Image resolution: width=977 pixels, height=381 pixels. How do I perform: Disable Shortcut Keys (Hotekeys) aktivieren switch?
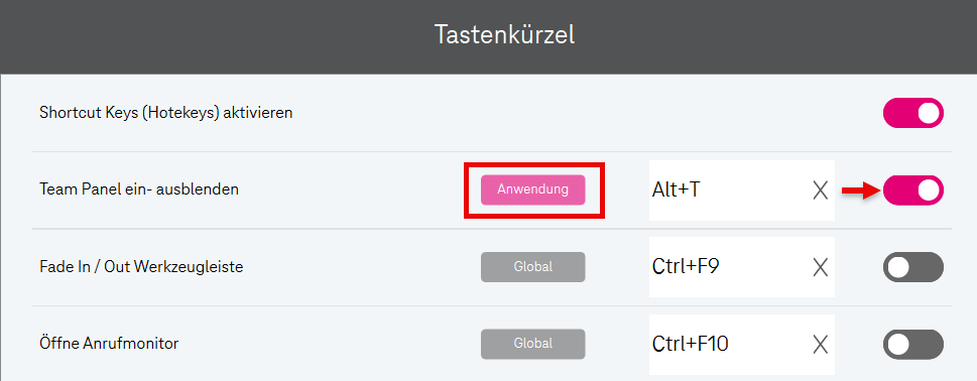tap(913, 113)
